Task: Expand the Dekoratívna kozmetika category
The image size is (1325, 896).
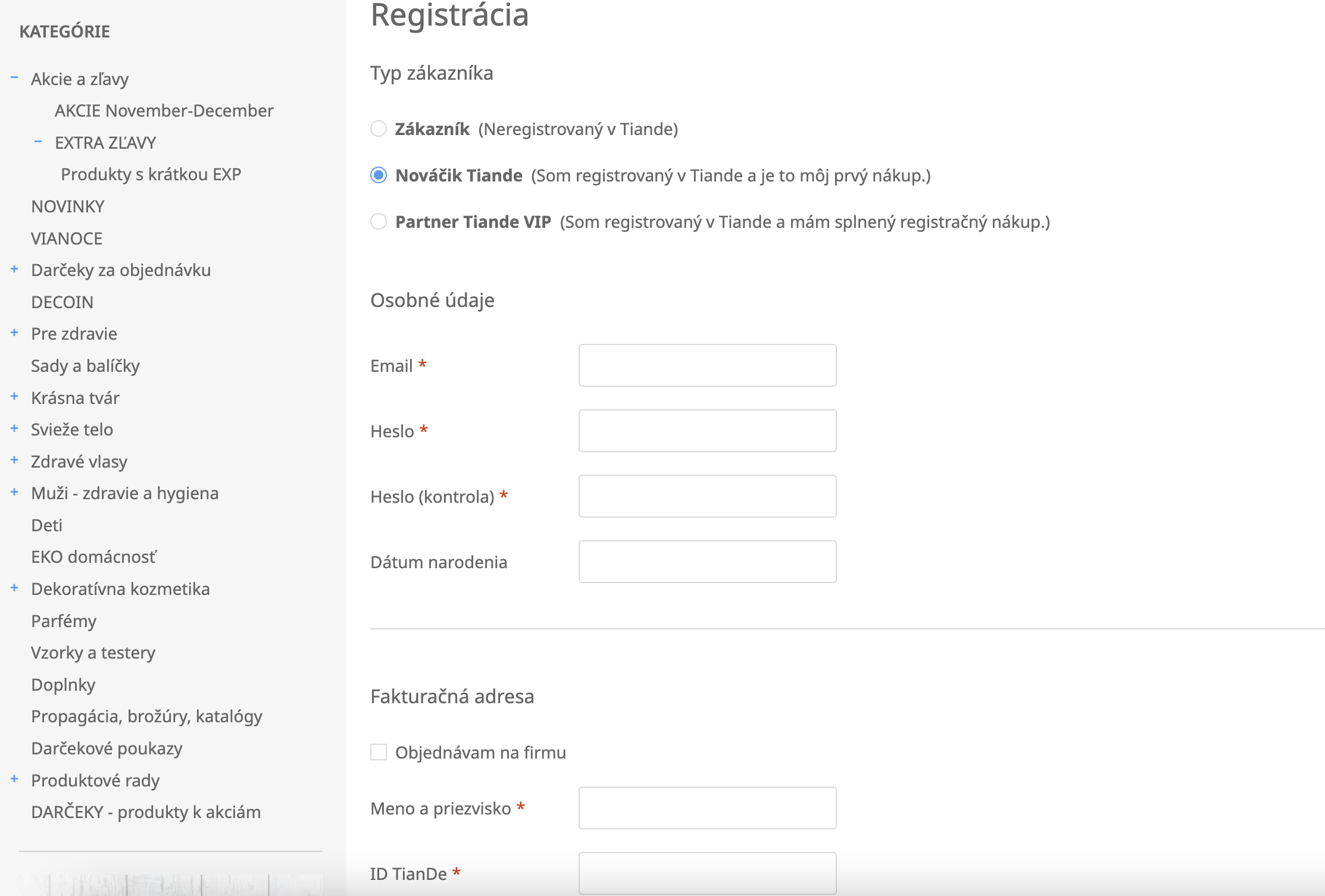Action: coord(14,588)
